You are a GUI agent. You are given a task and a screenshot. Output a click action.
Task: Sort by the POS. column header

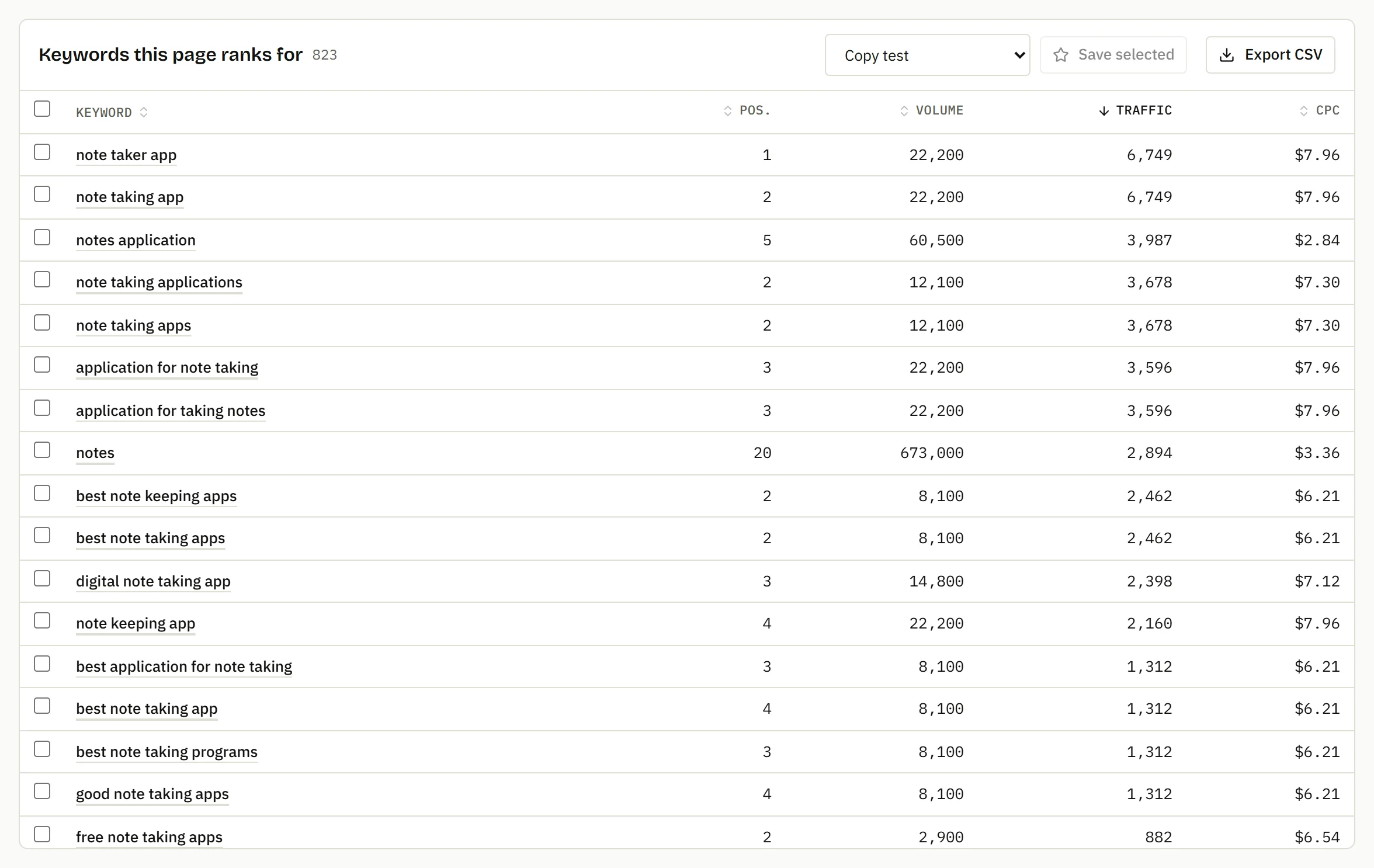click(x=747, y=110)
